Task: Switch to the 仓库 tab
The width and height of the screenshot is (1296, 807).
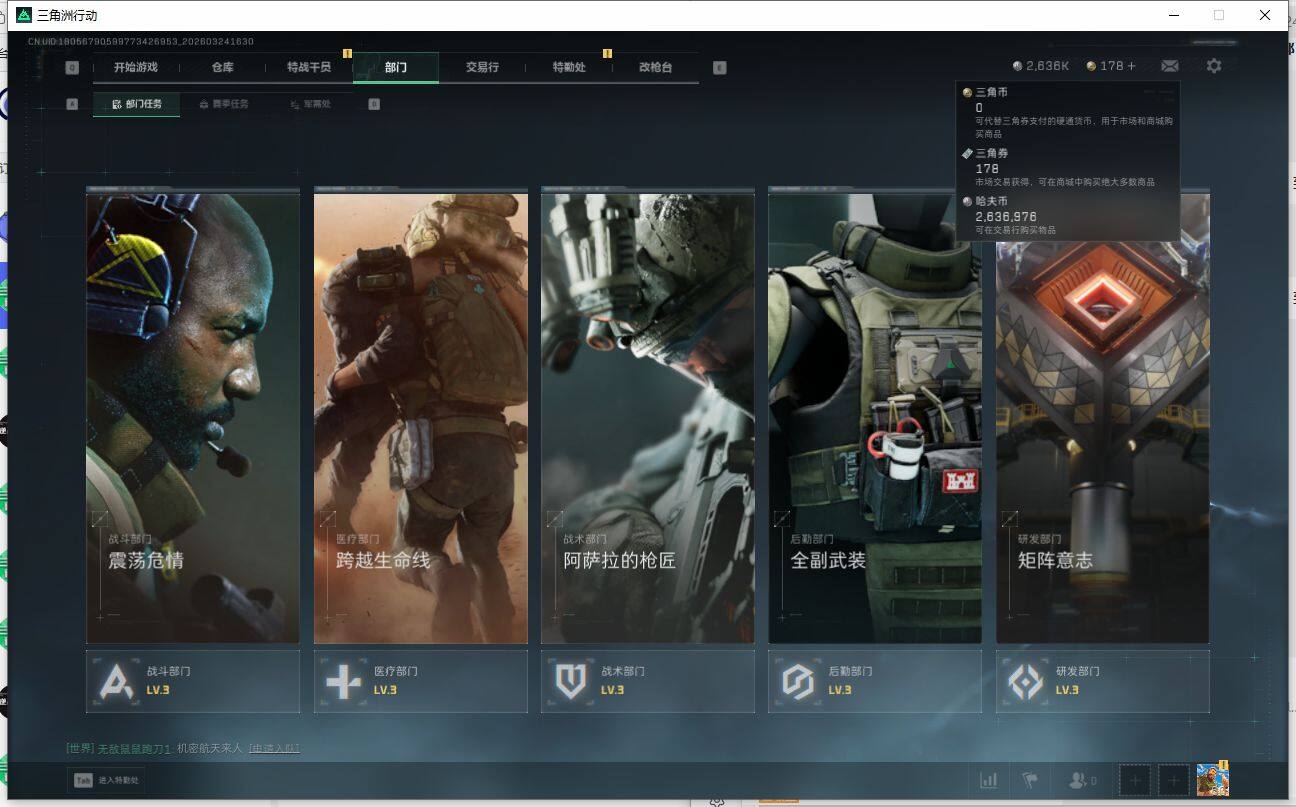Action: coord(222,67)
